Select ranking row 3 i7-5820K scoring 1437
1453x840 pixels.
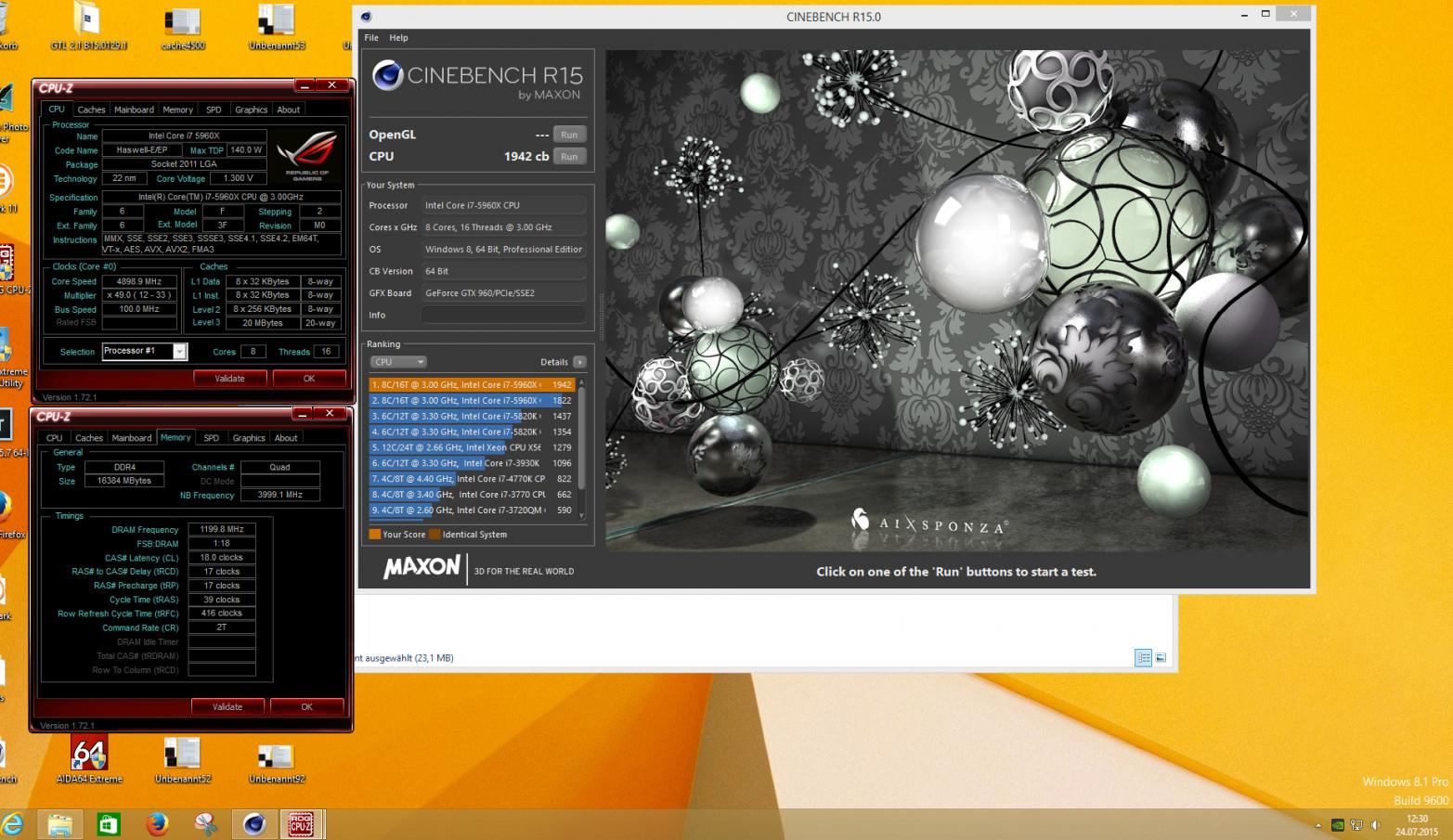point(472,416)
